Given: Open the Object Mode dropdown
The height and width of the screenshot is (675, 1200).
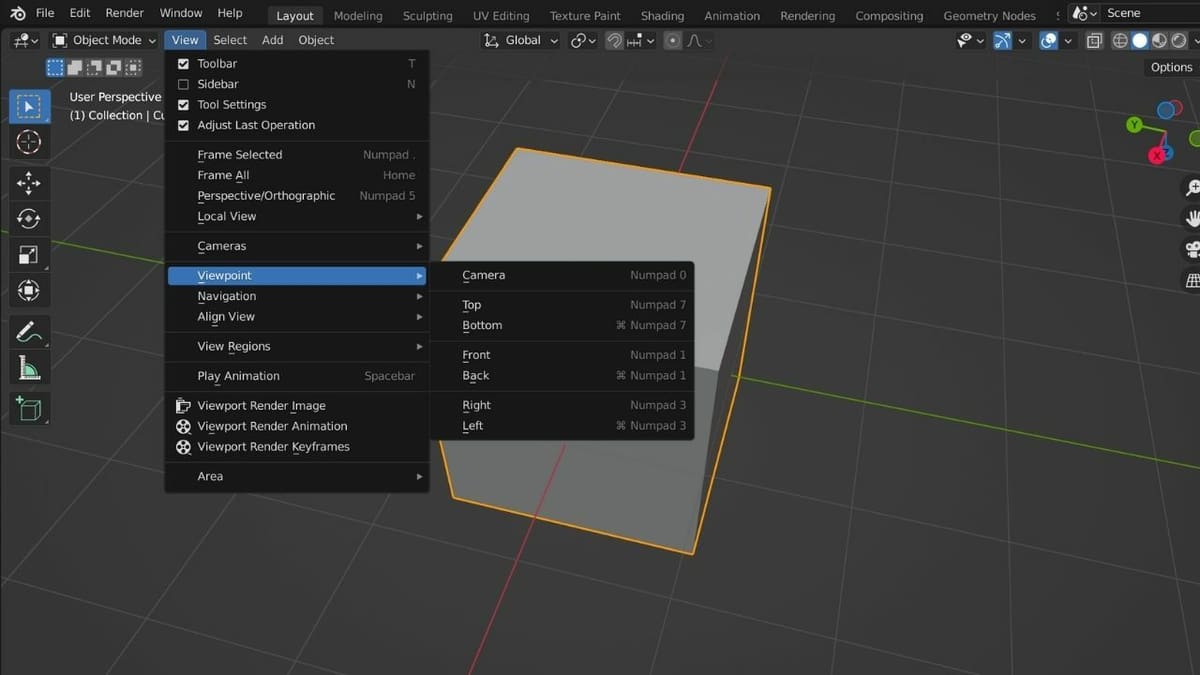Looking at the screenshot, I should pos(104,40).
